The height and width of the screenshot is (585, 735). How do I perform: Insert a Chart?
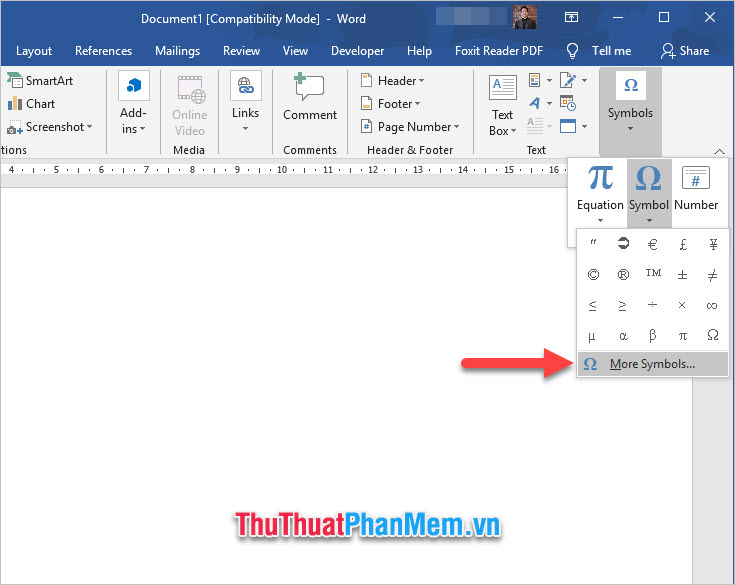click(x=31, y=104)
